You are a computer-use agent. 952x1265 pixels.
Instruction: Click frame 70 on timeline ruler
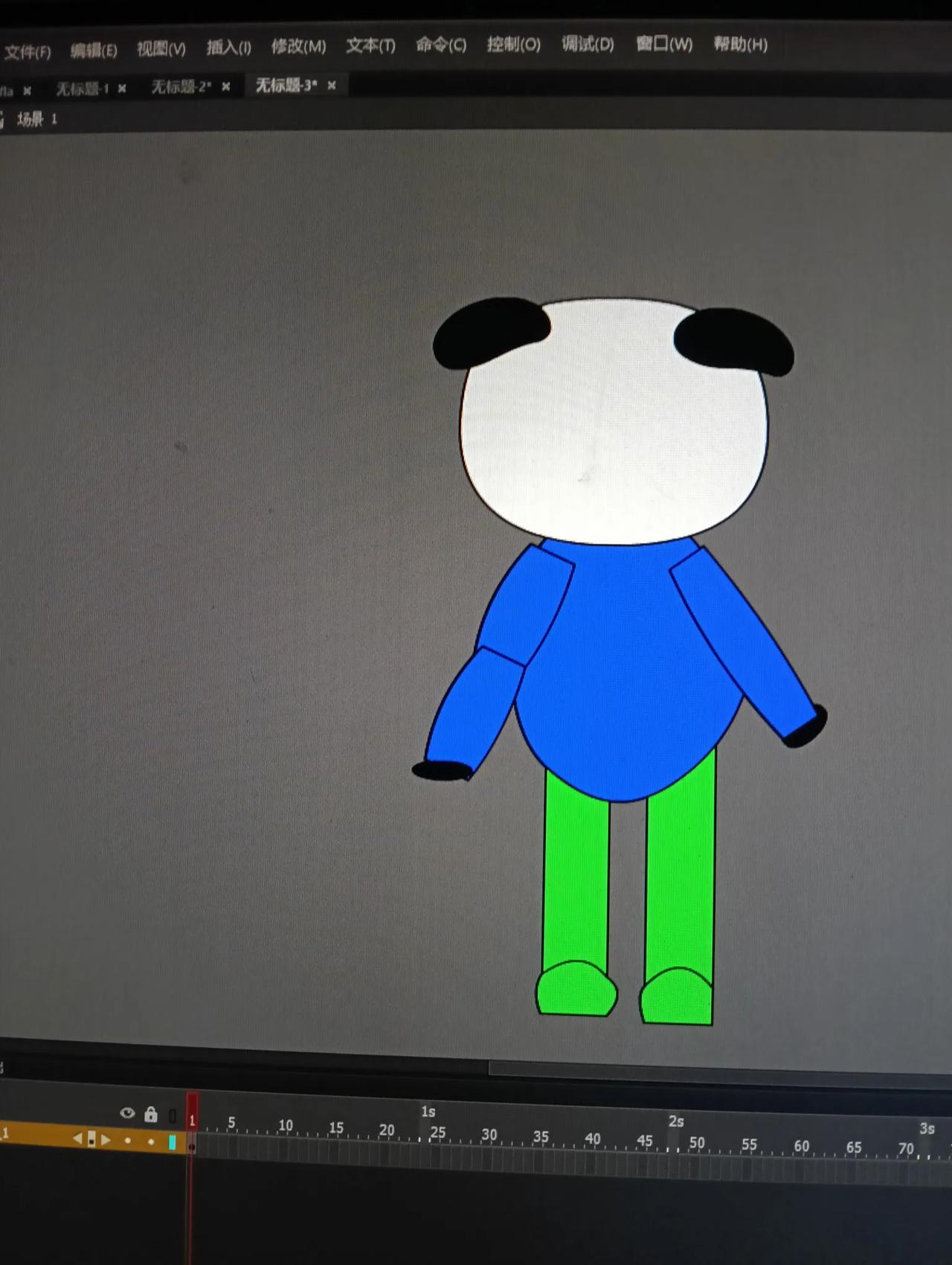[x=906, y=1148]
